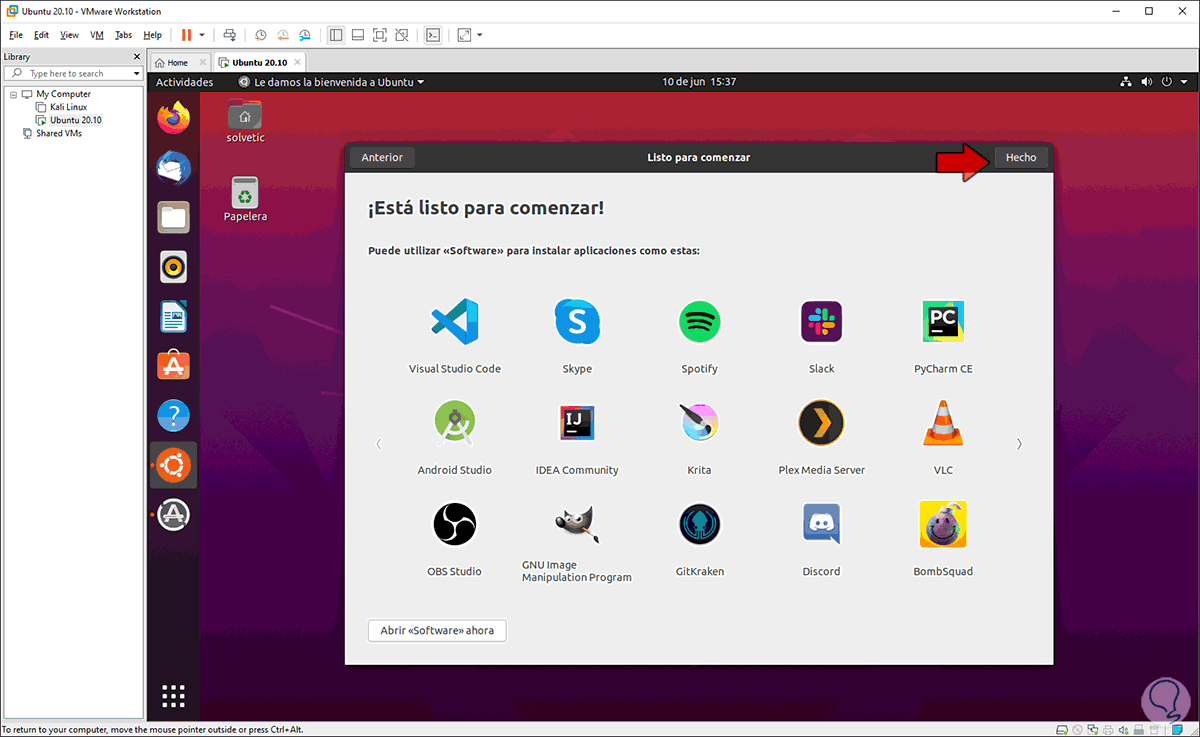
Task: Choose the IDEA Community app icon
Action: coord(577,423)
